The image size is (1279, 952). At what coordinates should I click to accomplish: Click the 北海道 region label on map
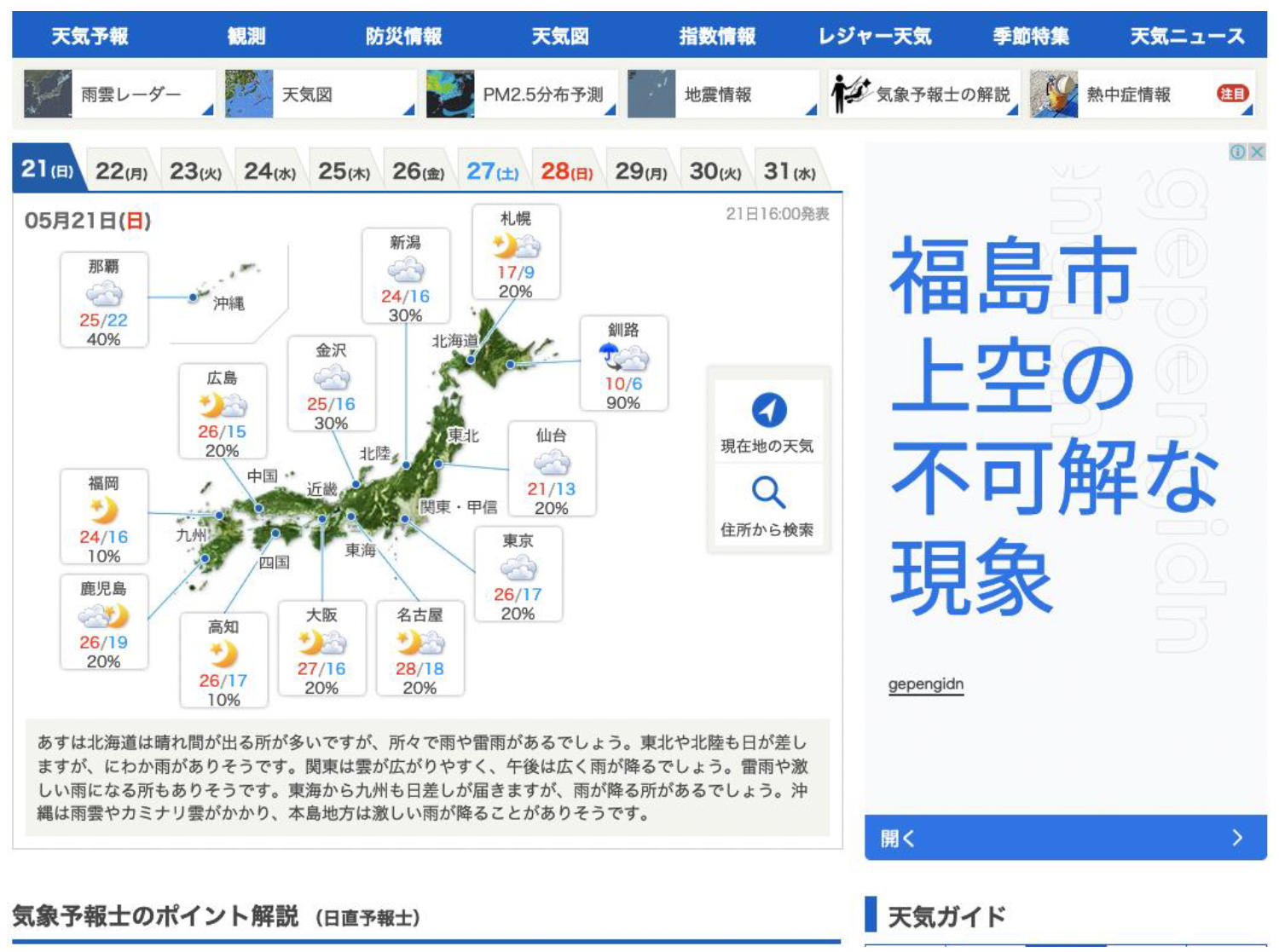tap(454, 341)
